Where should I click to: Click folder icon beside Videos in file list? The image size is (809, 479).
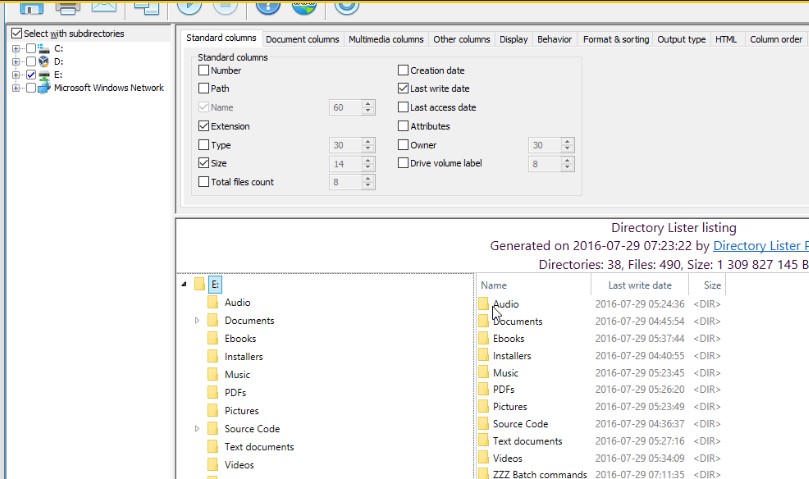point(483,458)
